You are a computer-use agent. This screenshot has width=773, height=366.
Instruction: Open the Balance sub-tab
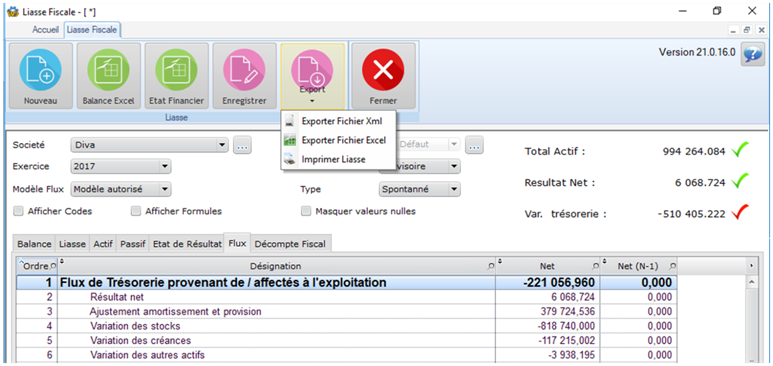tap(34, 244)
